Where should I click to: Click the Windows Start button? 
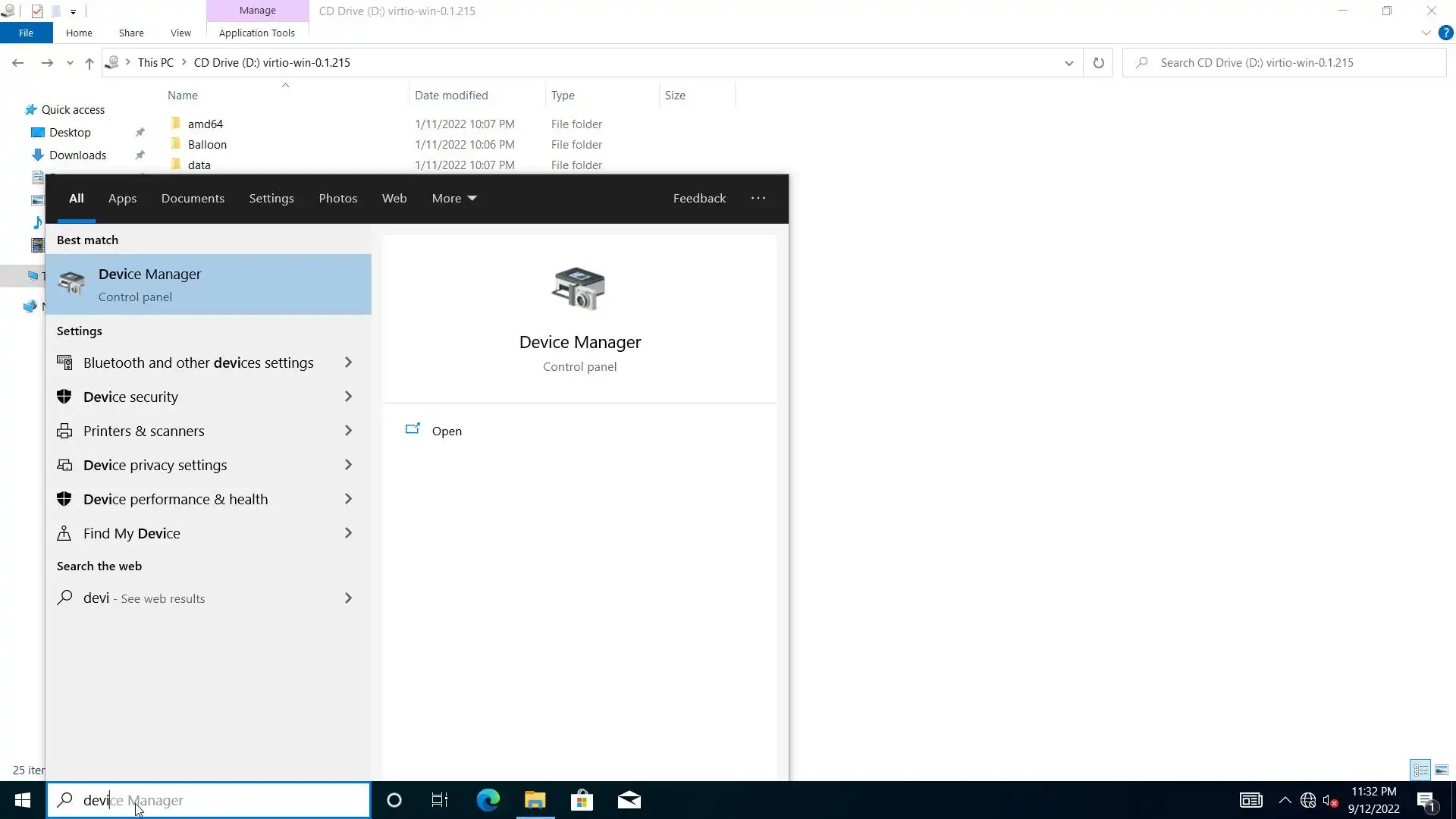pos(22,800)
